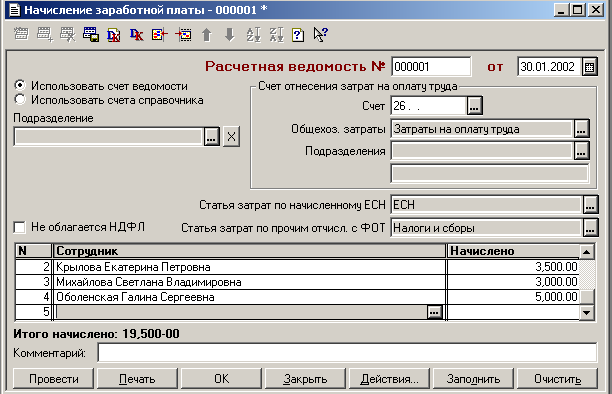
Task: Sort rows ascending A-Z
Action: click(253, 34)
